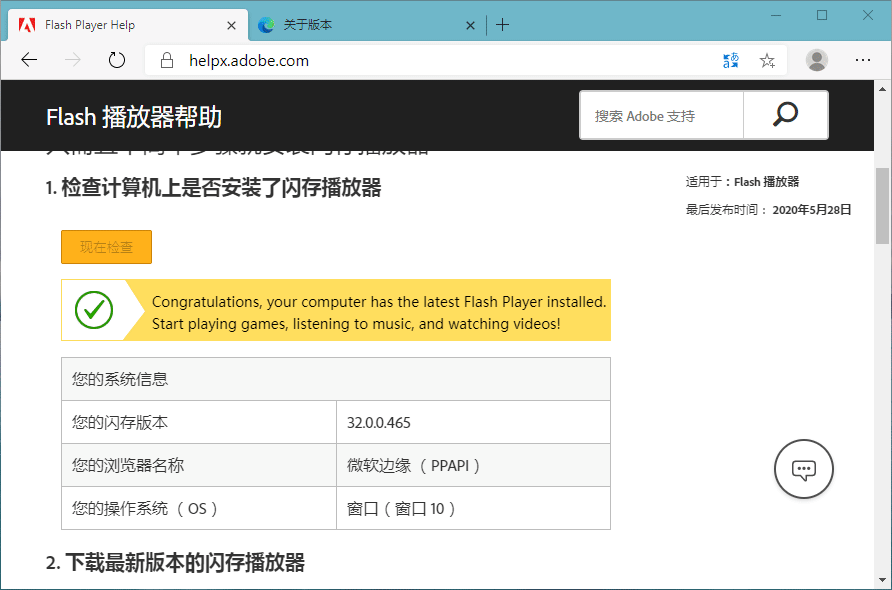View site info via lock icon
The height and width of the screenshot is (590, 892).
click(166, 60)
